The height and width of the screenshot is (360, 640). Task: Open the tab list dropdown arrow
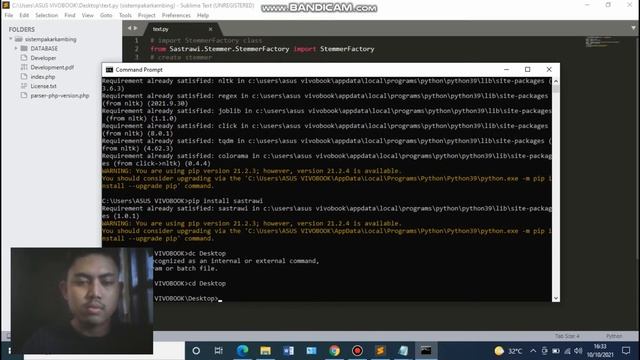633,28
